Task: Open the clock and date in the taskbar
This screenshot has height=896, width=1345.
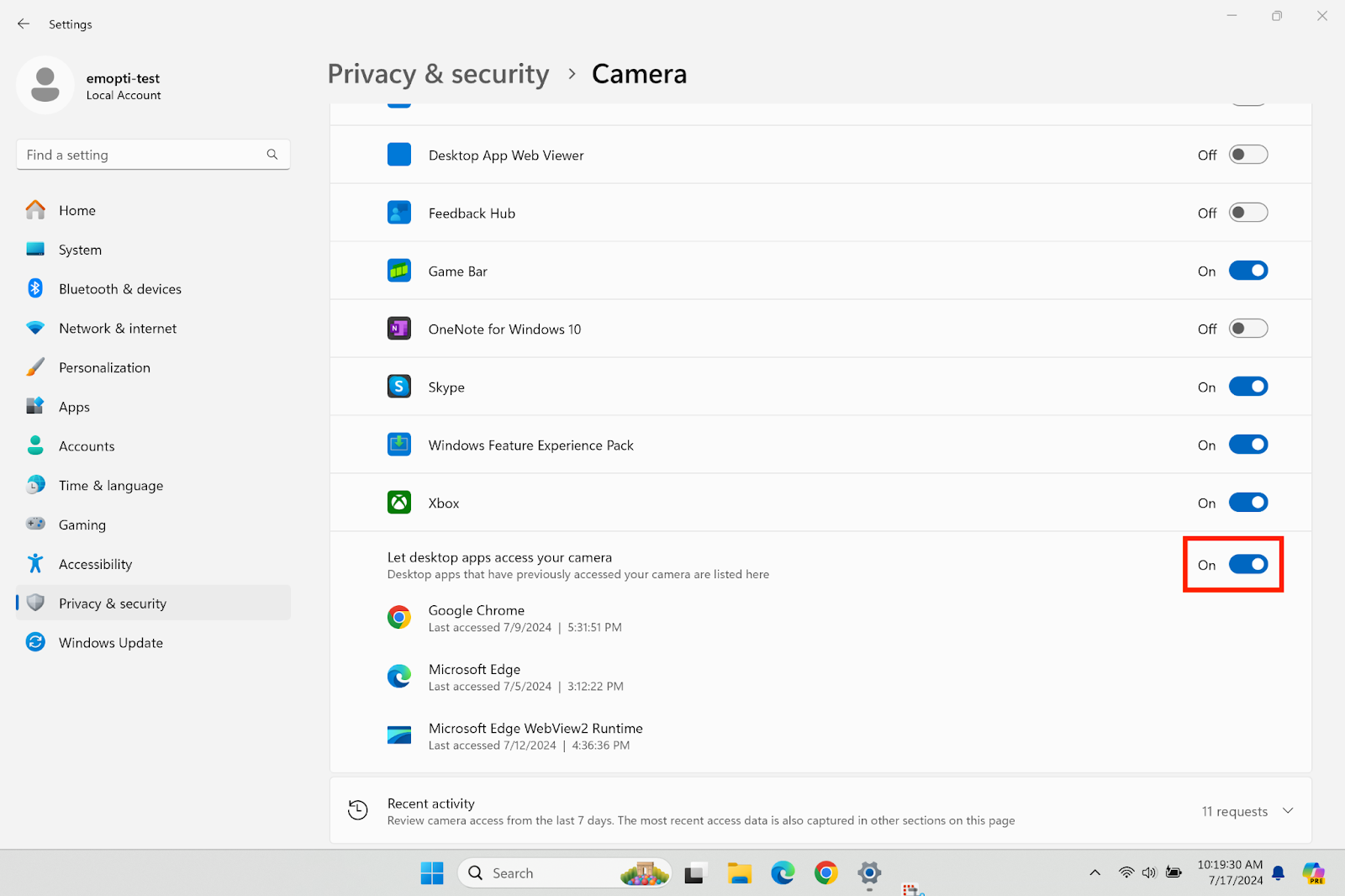Action: click(x=1230, y=872)
